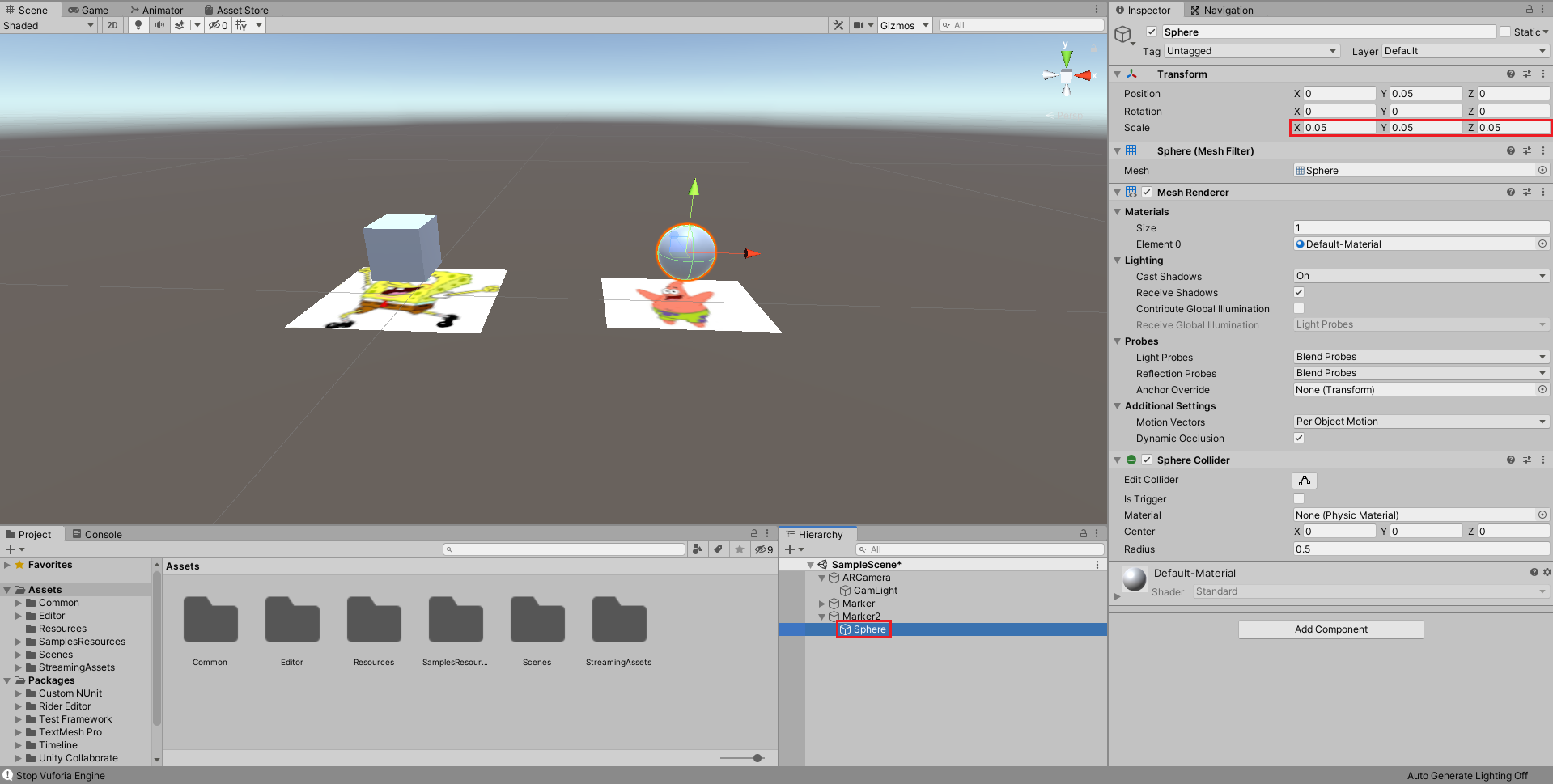Toggle scene effects (skybox/fog) icon
Image resolution: width=1553 pixels, height=784 pixels.
(180, 25)
